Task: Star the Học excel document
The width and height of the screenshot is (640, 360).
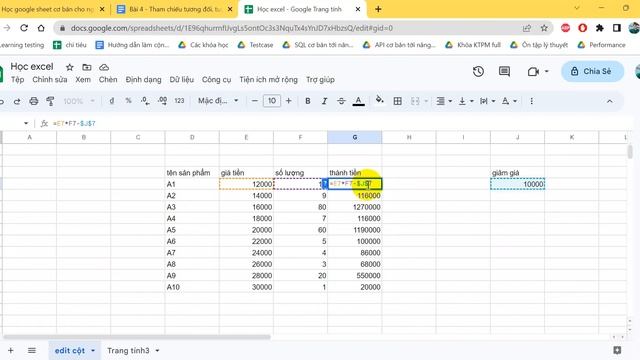Action: [70, 67]
